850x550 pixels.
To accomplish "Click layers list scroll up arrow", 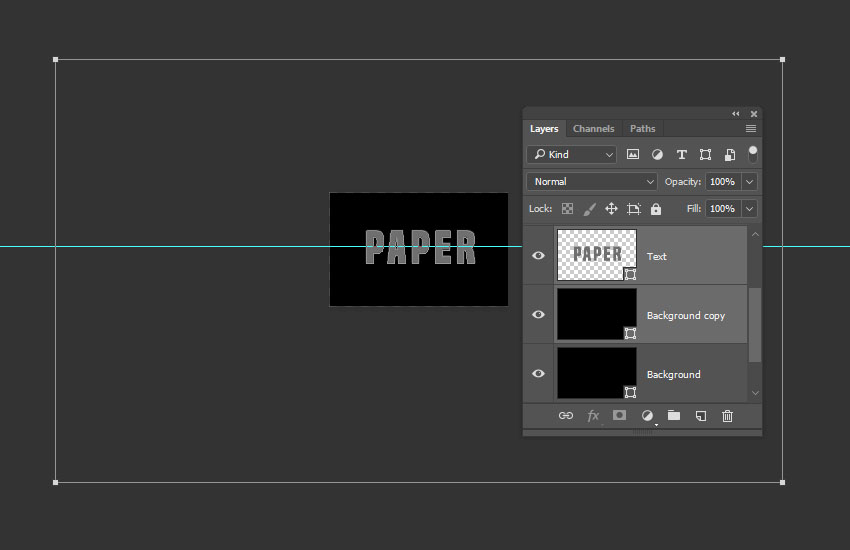I will (x=755, y=234).
